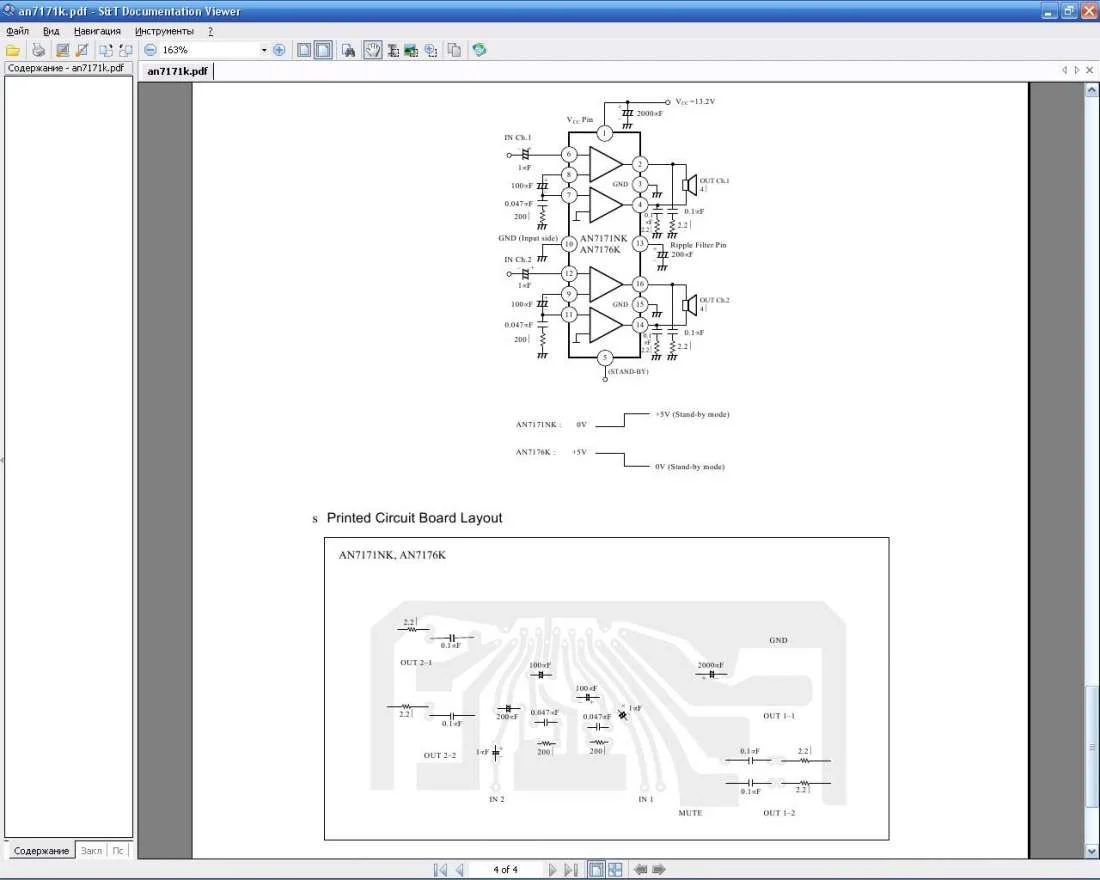Image resolution: width=1100 pixels, height=880 pixels.
Task: Click the copy icon in toolbar
Action: click(x=454, y=50)
